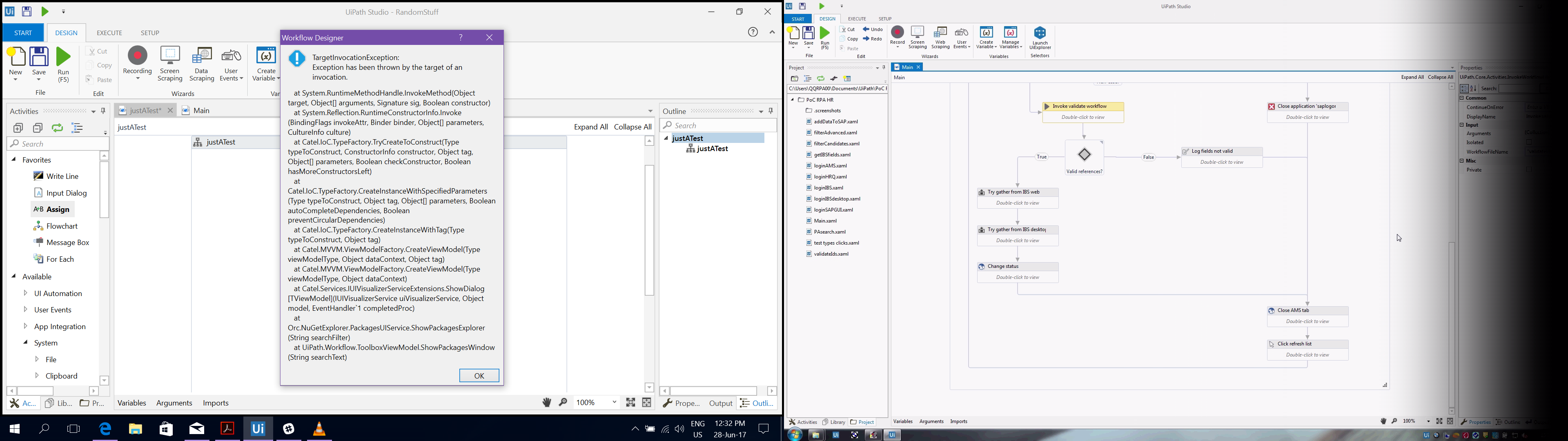
Task: Expand the UI Automation activities node
Action: point(26,294)
